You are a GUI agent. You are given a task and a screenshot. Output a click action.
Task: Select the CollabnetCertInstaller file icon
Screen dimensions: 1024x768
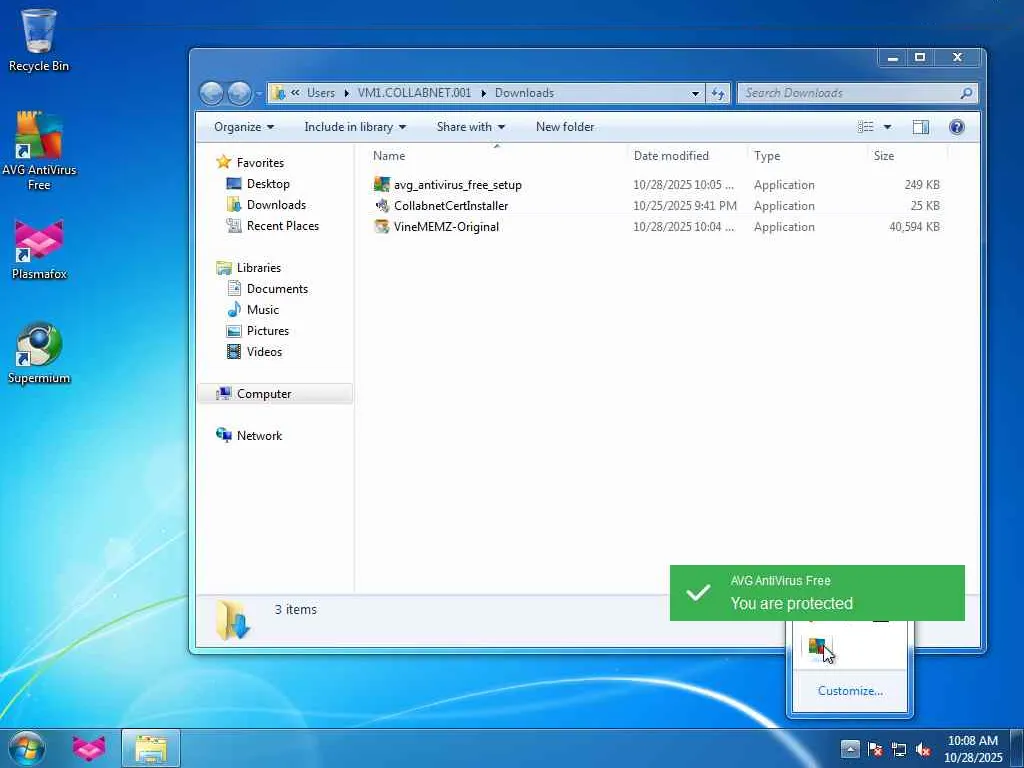point(381,206)
